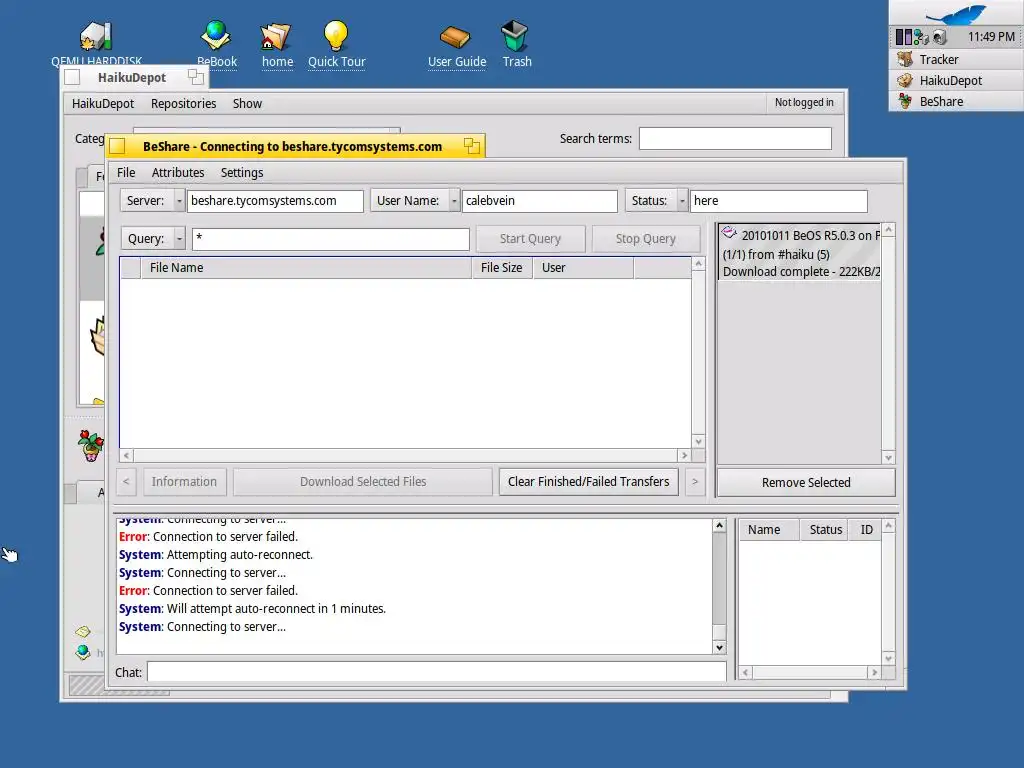Click the ID column header in user list
1024x768 pixels.
click(866, 530)
